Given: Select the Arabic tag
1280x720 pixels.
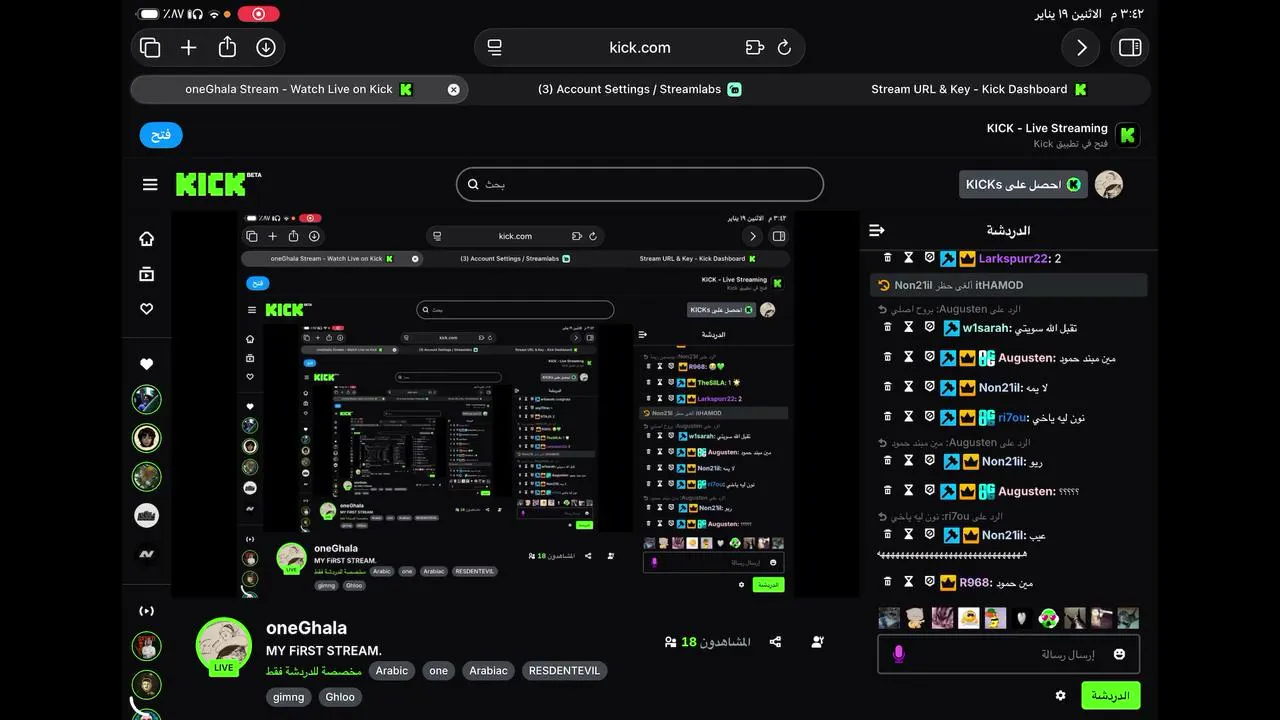Looking at the screenshot, I should pyautogui.click(x=392, y=671).
